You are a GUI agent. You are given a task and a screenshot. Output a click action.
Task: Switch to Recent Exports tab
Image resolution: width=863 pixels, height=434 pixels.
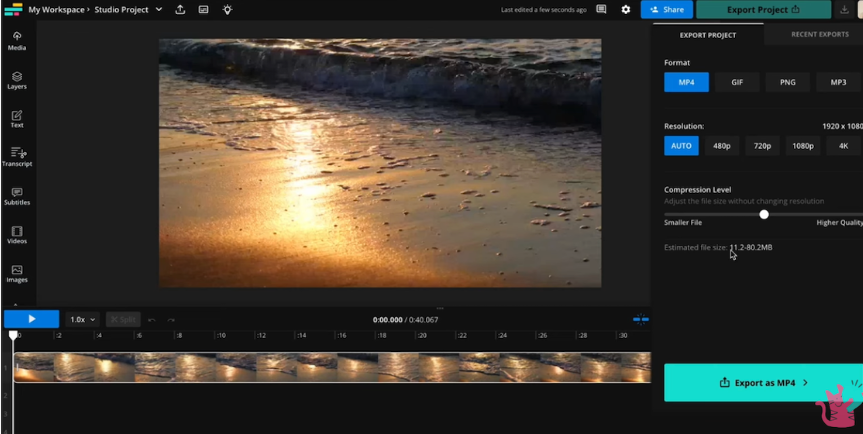(x=819, y=35)
